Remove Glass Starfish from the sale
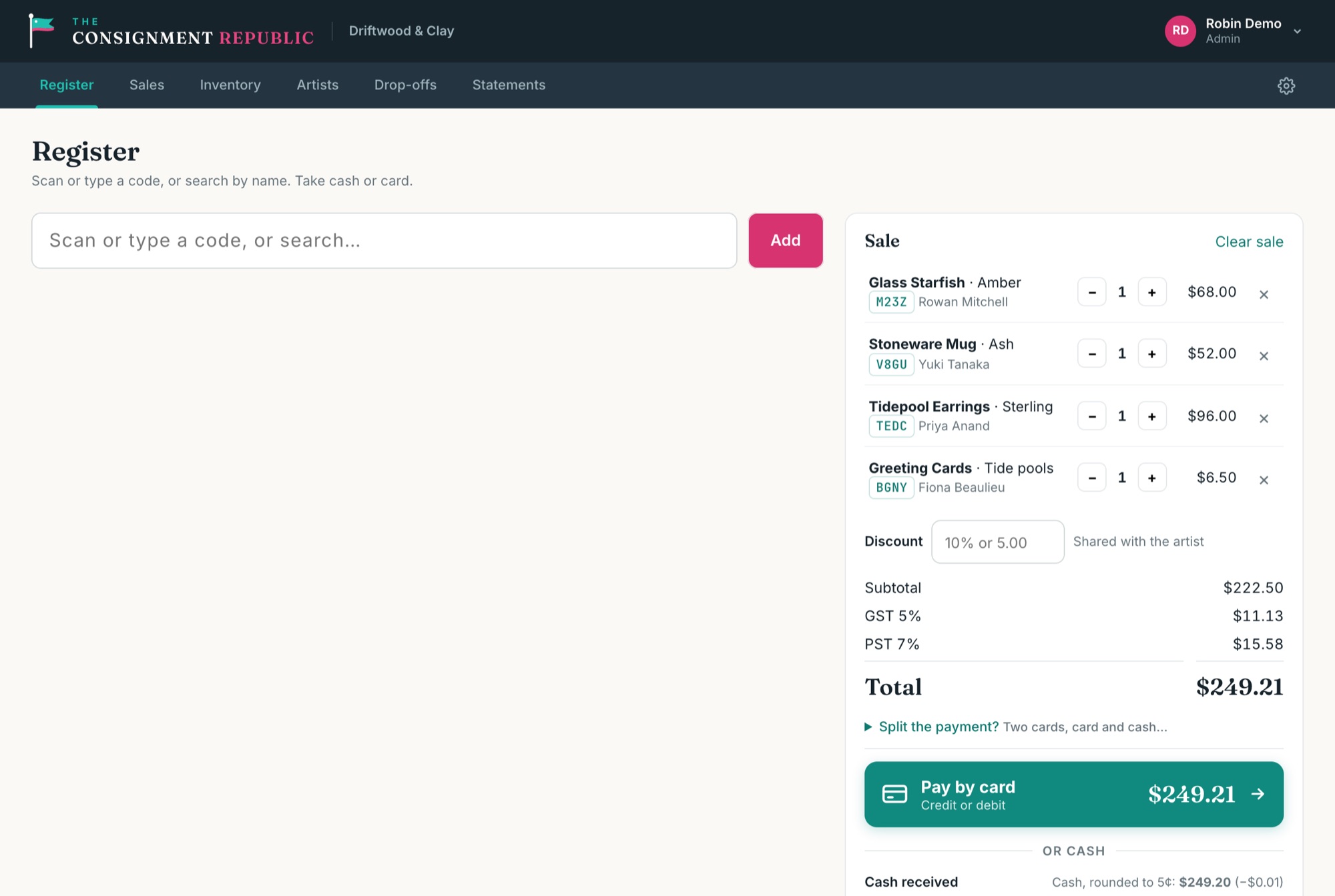Viewport: 1335px width, 896px height. [1264, 294]
